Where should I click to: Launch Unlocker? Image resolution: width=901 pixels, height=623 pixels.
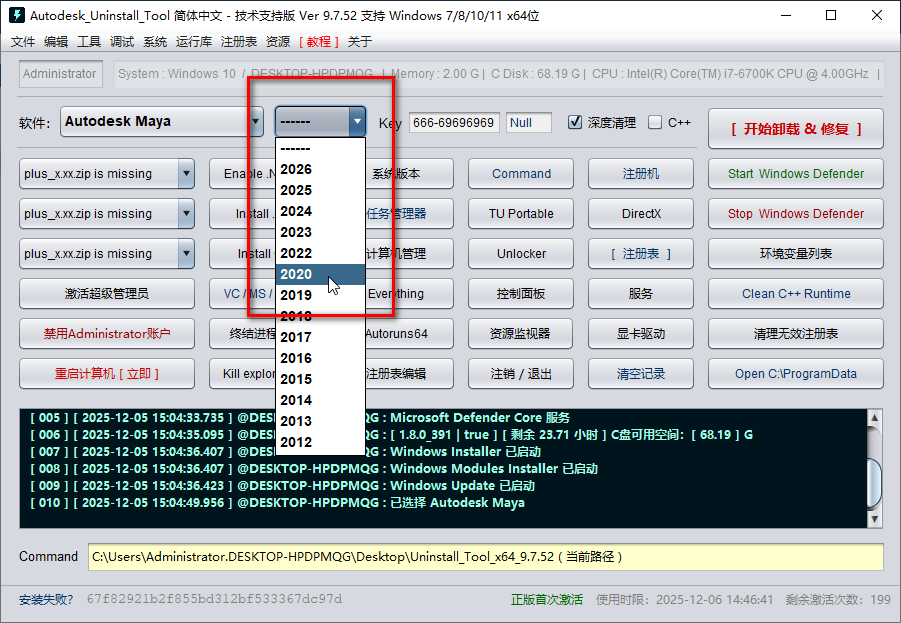pos(521,253)
